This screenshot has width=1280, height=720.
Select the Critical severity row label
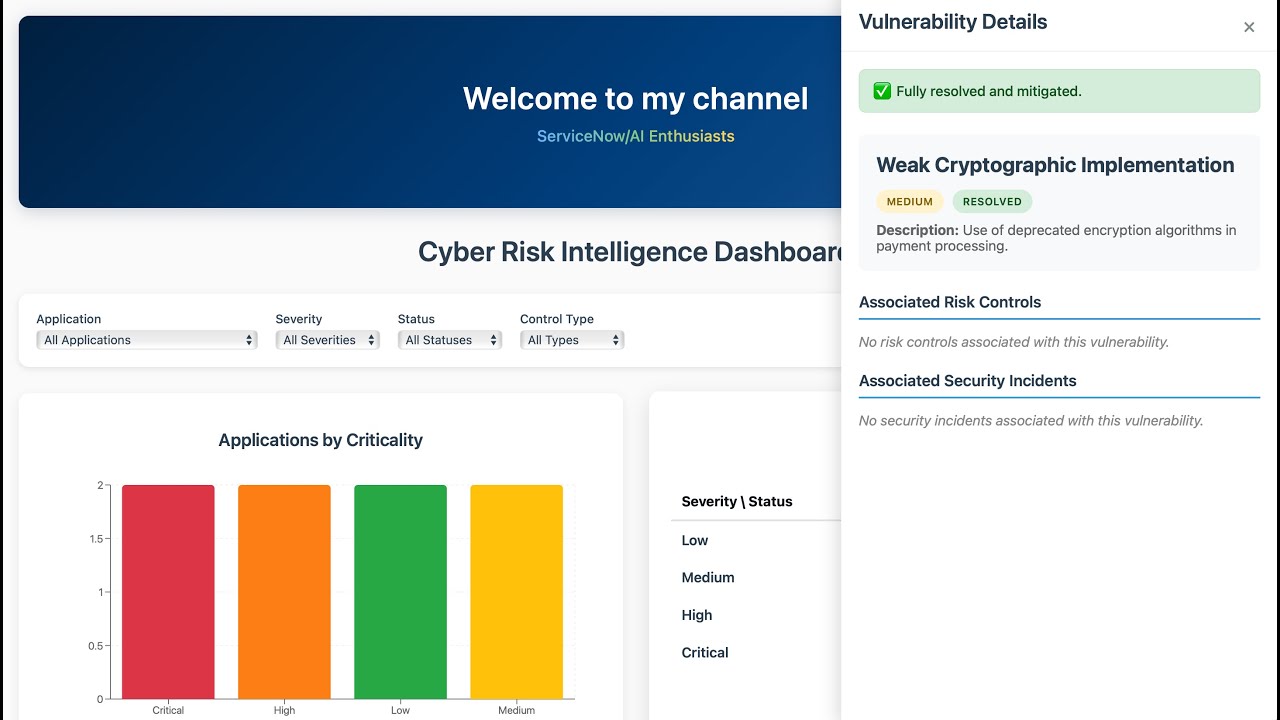pos(705,653)
